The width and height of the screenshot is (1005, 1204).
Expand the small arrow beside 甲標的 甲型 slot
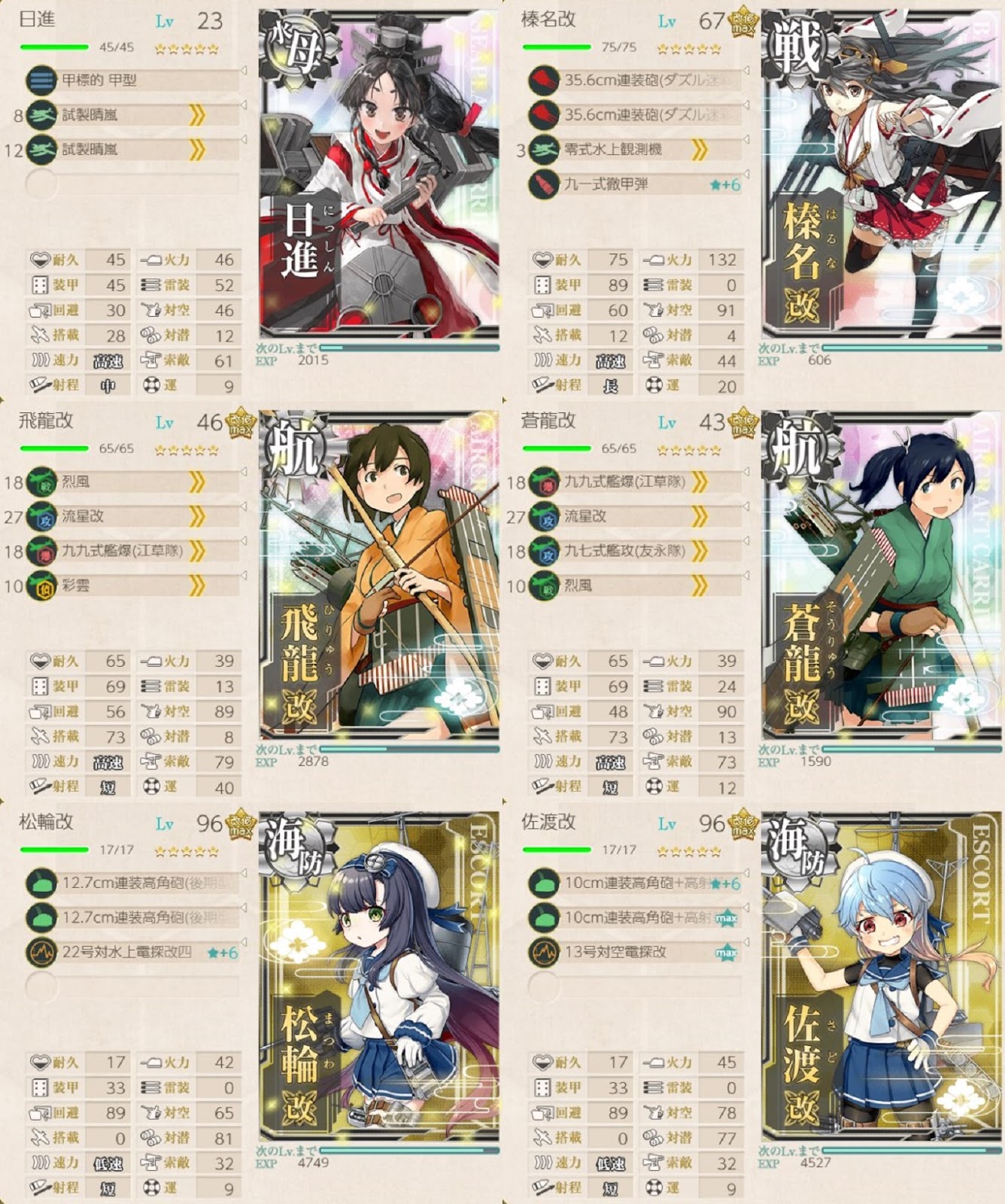(x=244, y=71)
